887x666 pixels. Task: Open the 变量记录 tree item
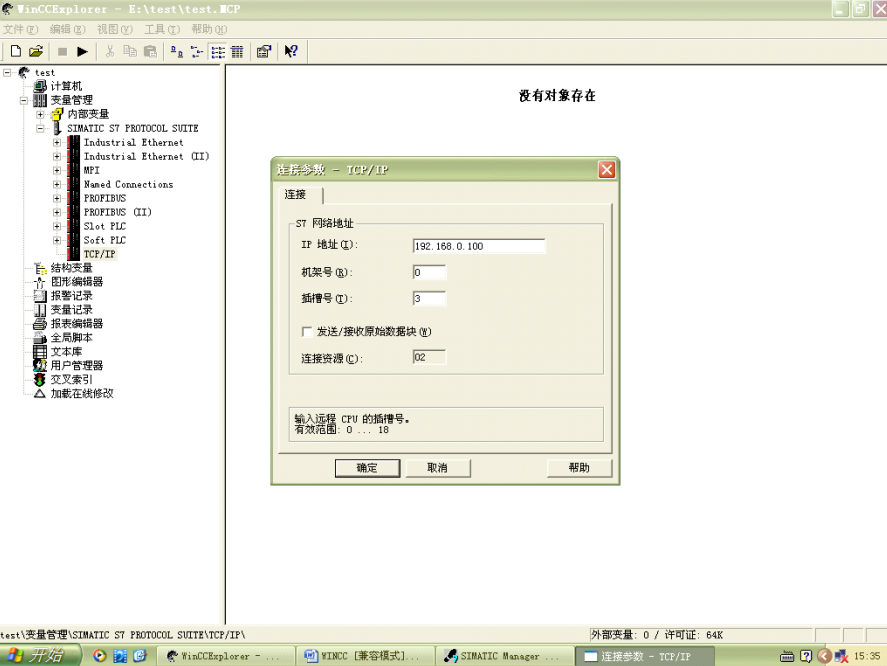coord(71,310)
